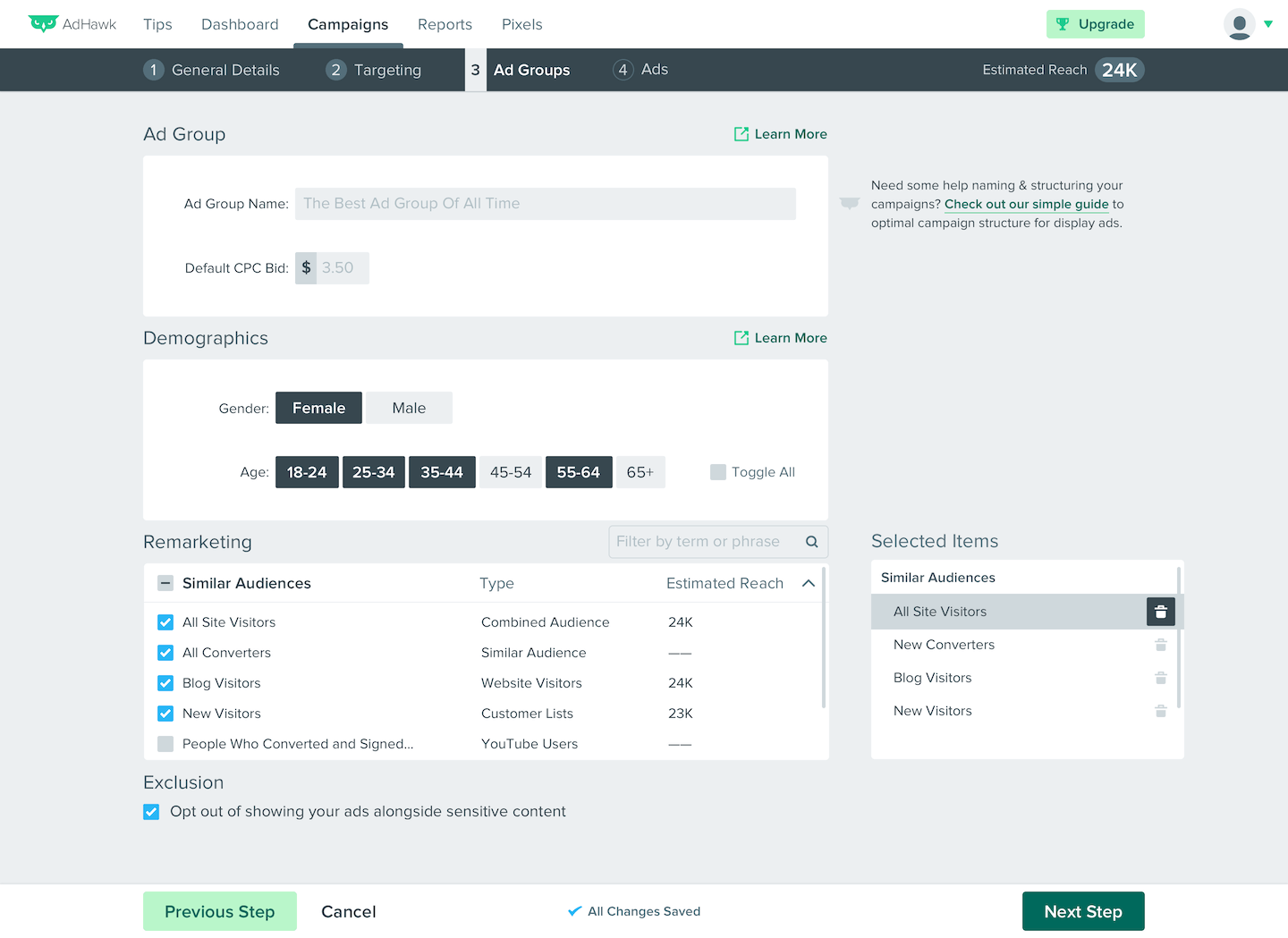Click the AdHawk owl logo
Image resolution: width=1288 pixels, height=938 pixels.
coord(43,24)
